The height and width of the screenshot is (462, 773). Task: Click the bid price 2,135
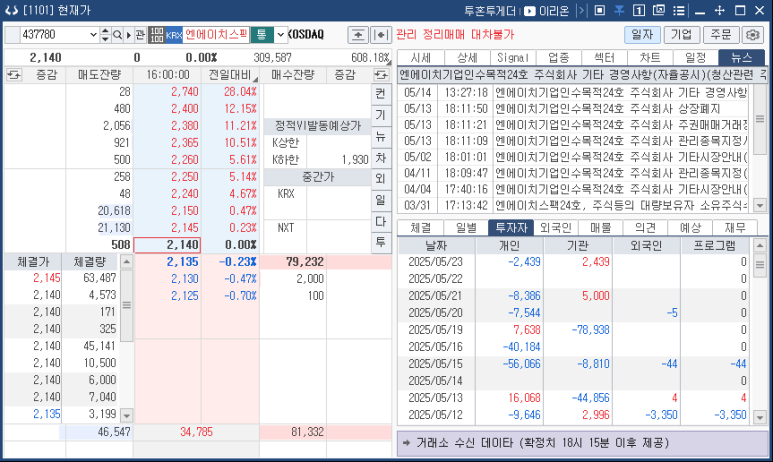[182, 262]
